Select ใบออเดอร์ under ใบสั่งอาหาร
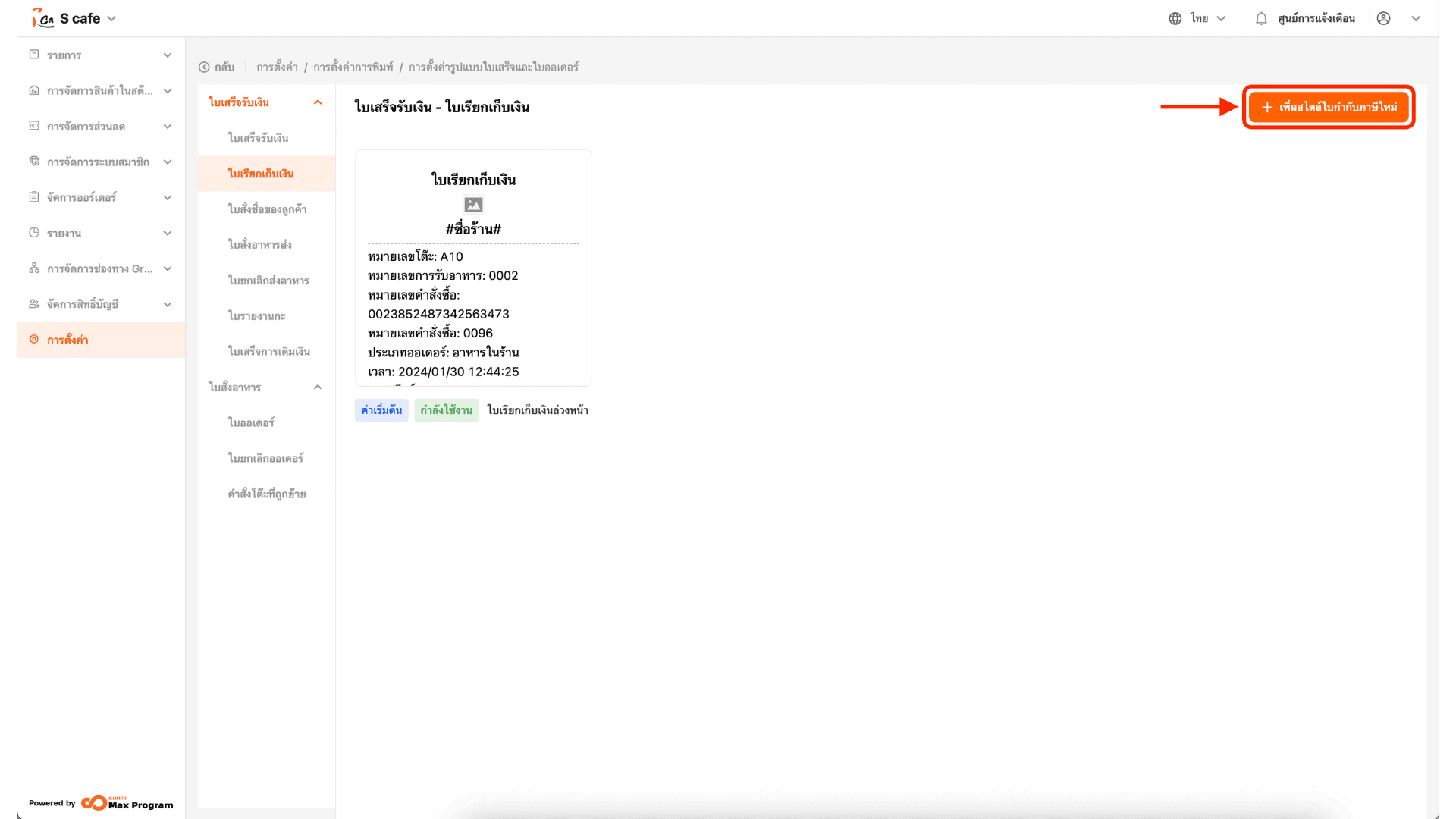The width and height of the screenshot is (1456, 819). pyautogui.click(x=251, y=422)
